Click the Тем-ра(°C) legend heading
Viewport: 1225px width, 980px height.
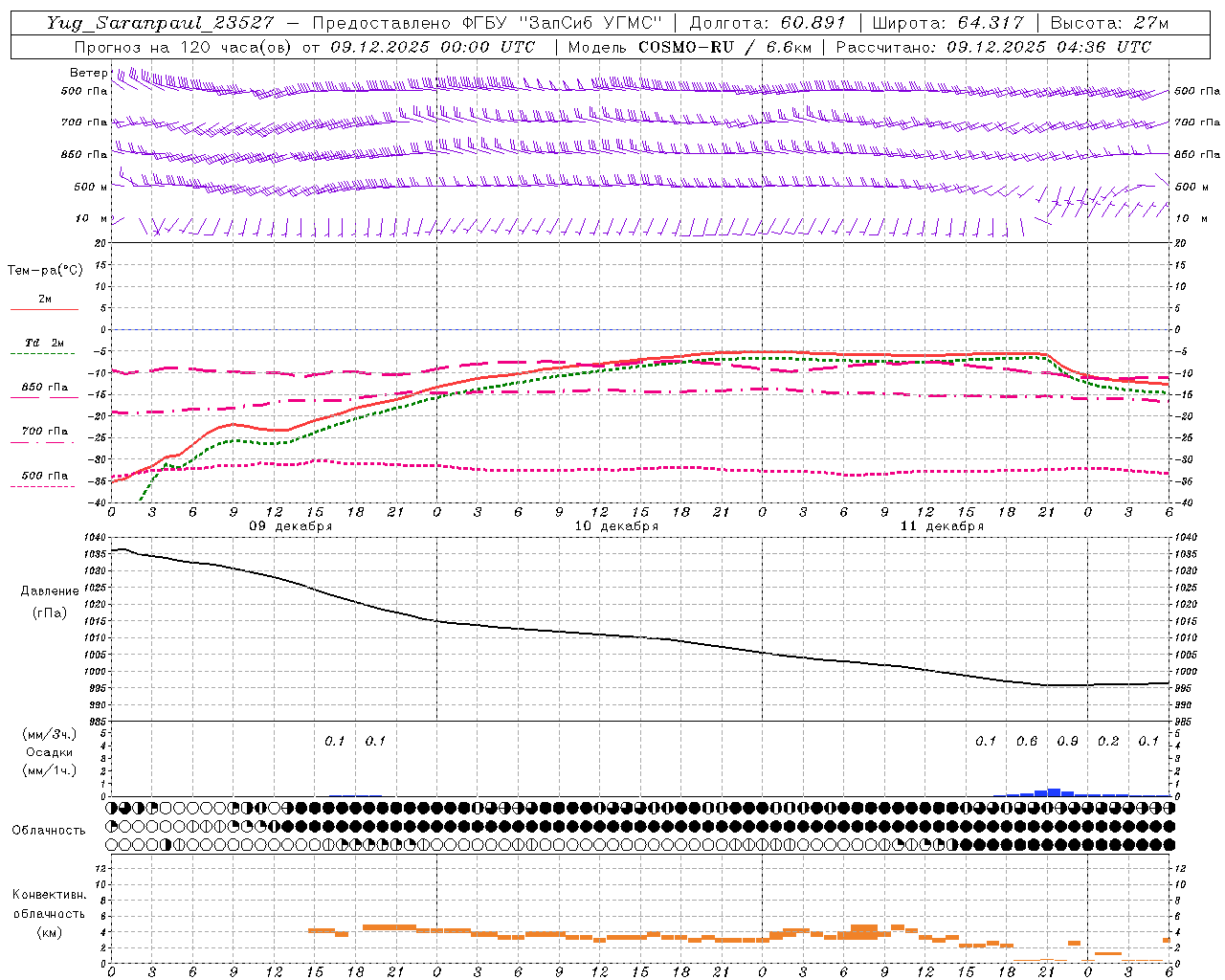45,271
